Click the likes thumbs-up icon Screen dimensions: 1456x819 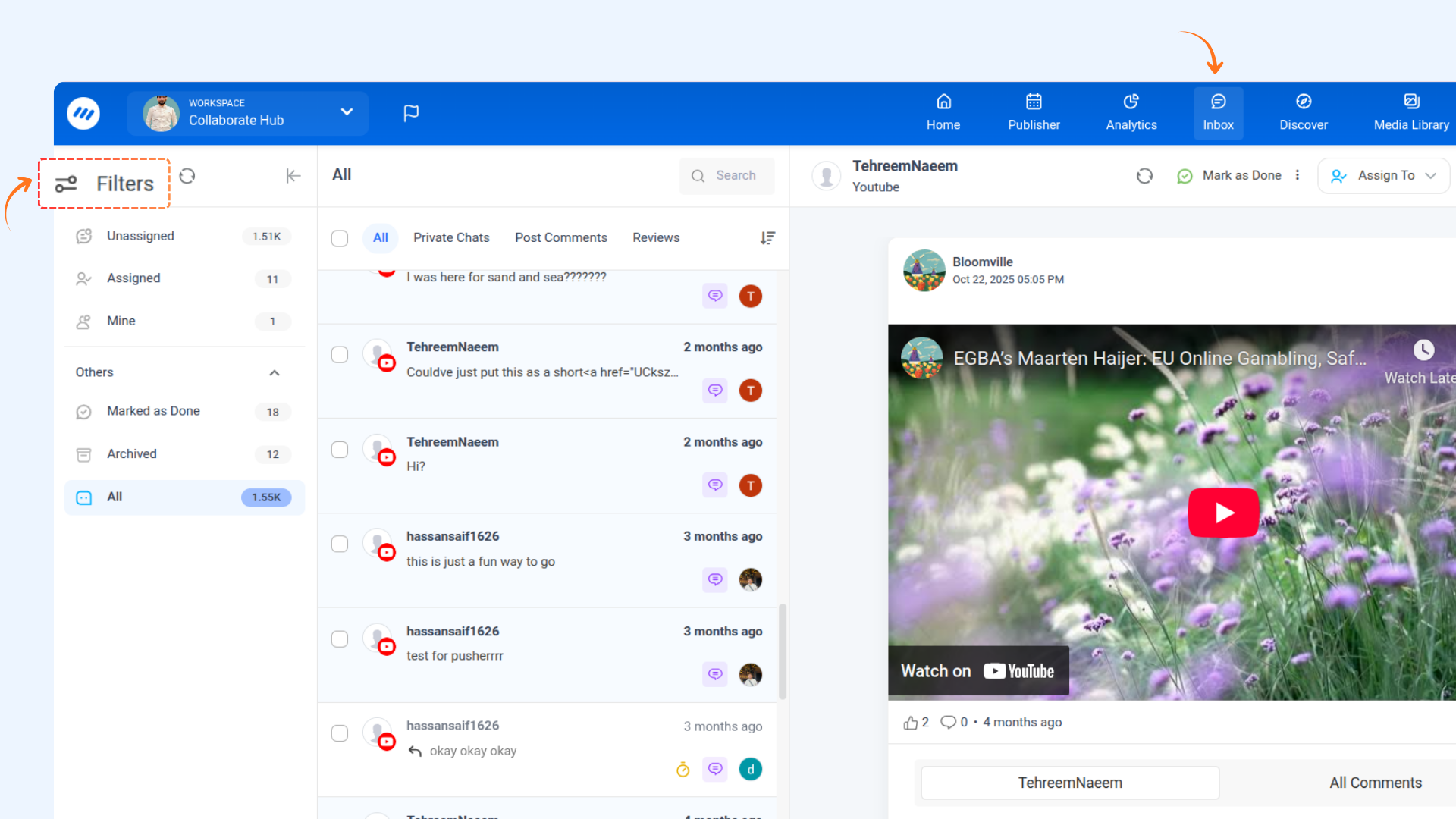(x=911, y=723)
